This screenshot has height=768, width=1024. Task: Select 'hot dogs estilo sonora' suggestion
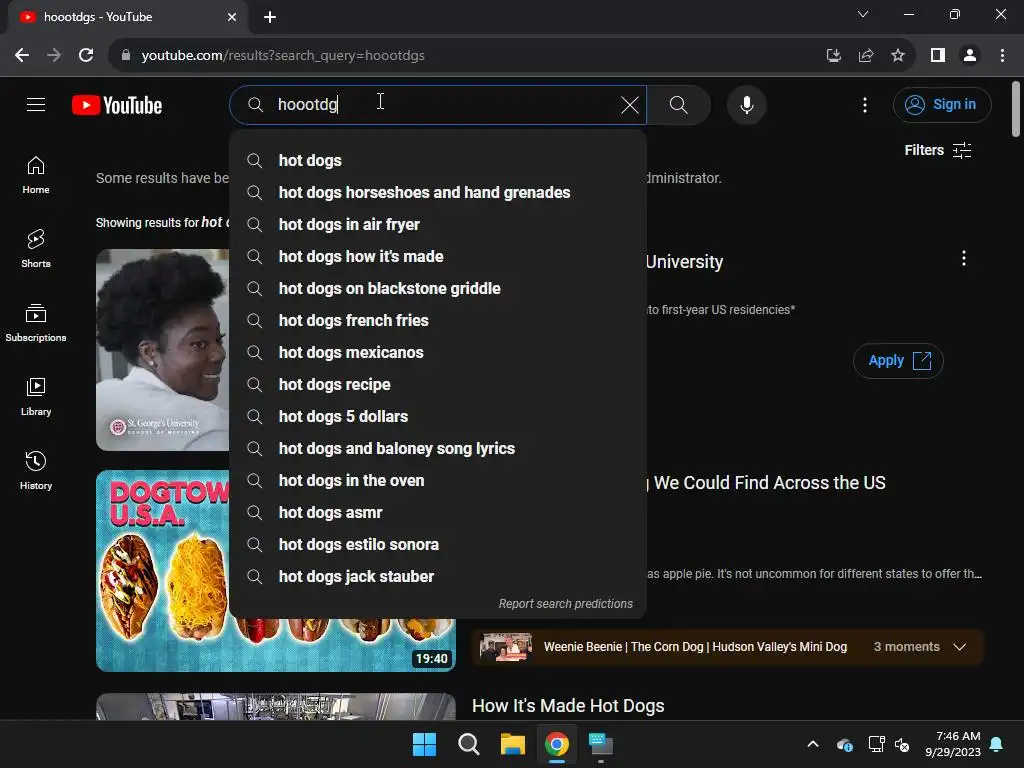pos(438,545)
